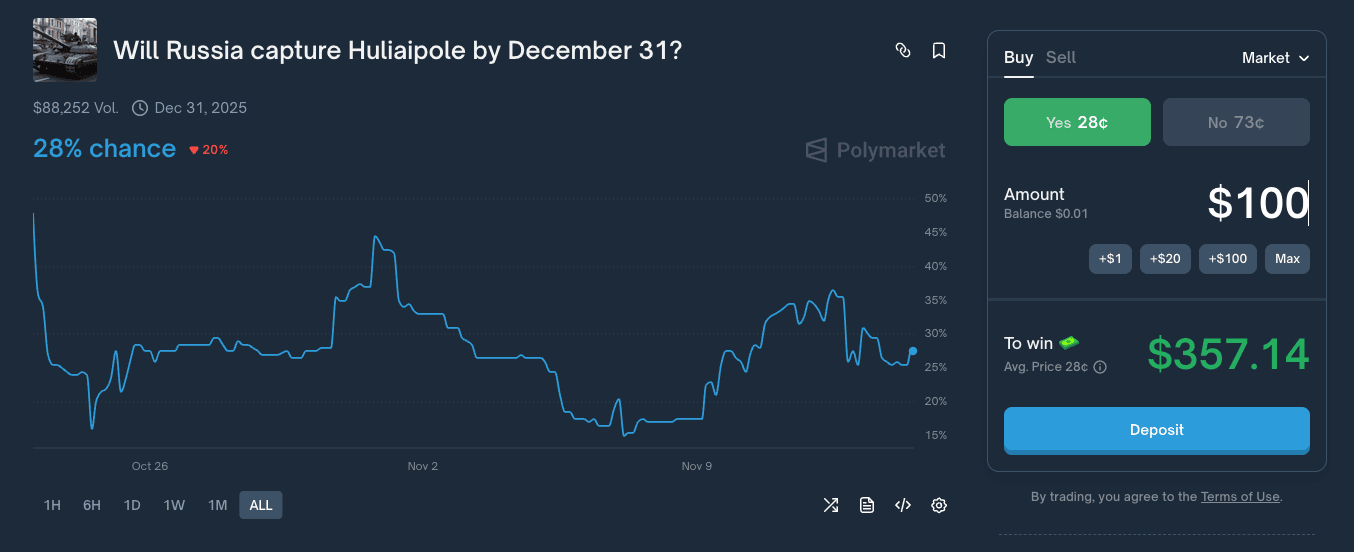Click the tank market thumbnail image

coord(65,50)
